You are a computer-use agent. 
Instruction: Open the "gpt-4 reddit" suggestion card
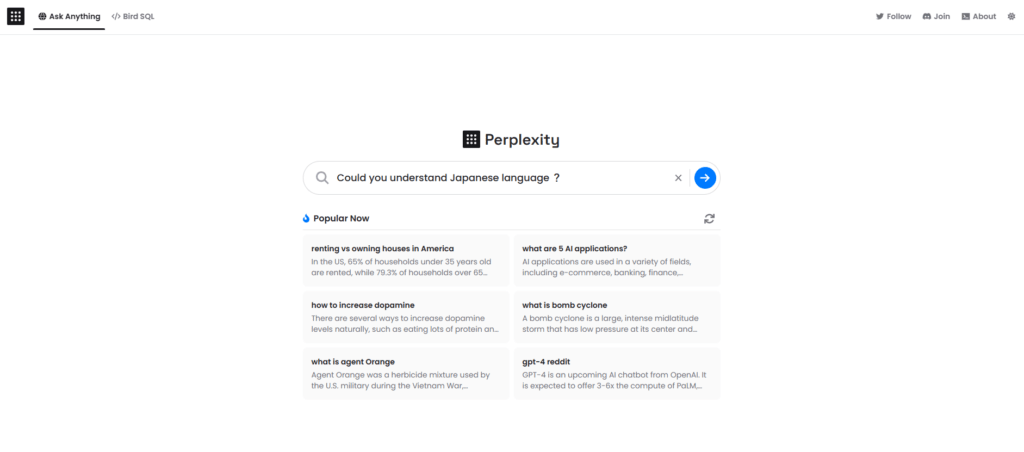(x=616, y=373)
